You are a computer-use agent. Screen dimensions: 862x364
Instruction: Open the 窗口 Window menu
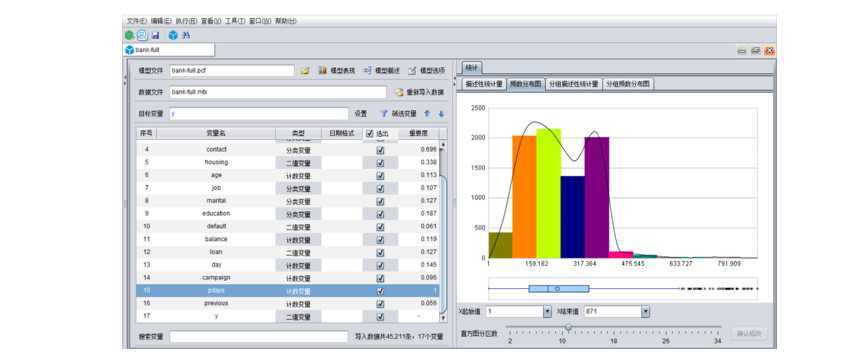click(x=260, y=21)
